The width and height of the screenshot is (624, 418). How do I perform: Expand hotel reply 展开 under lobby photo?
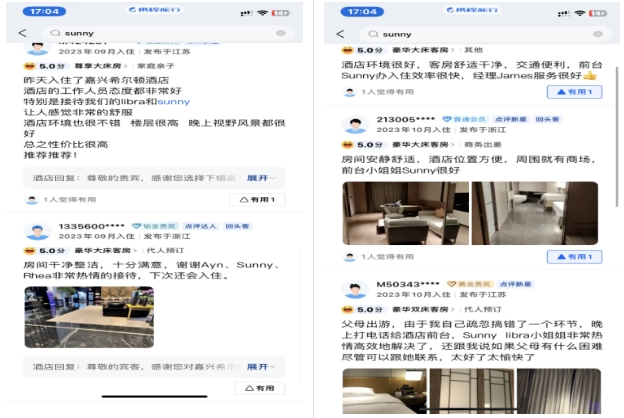pyautogui.click(x=261, y=367)
